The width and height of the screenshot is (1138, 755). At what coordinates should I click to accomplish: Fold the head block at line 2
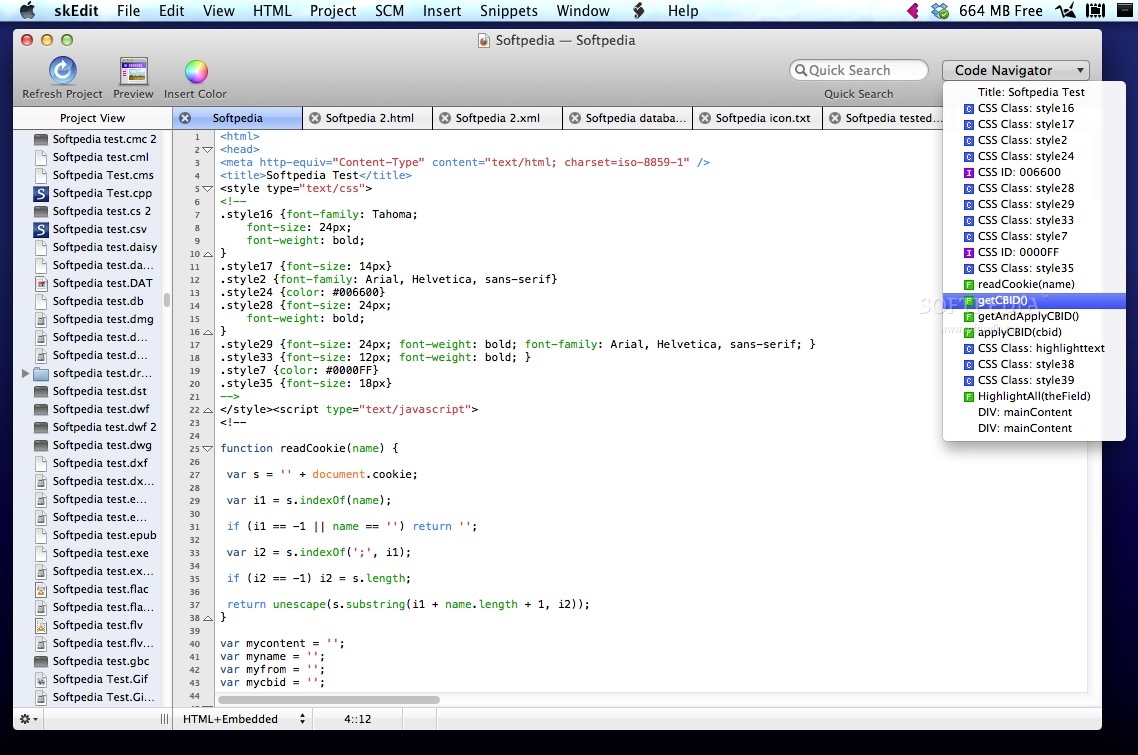tap(208, 150)
